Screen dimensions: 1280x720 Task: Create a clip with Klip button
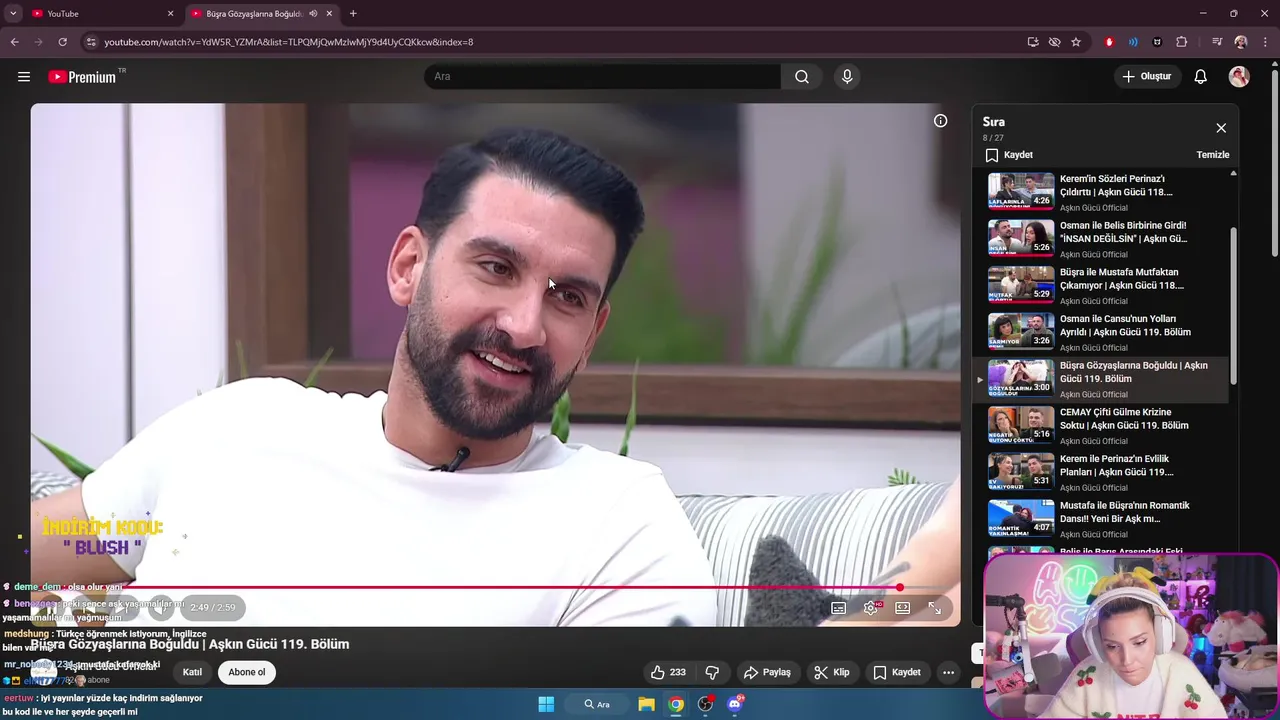[832, 672]
